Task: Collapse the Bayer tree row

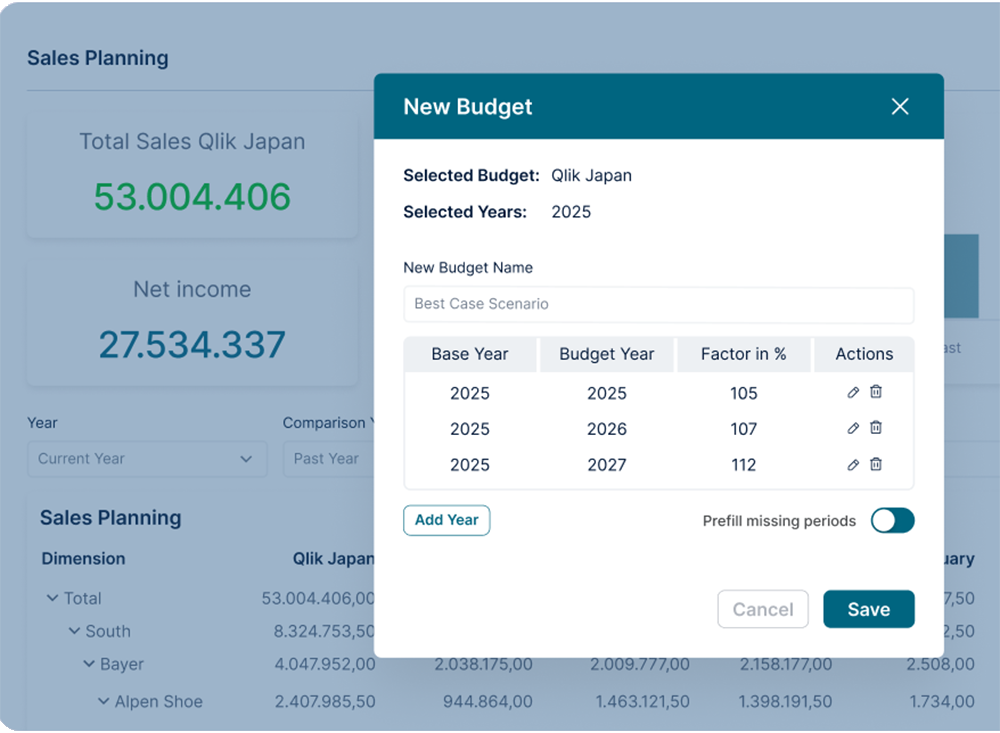Action: [89, 664]
